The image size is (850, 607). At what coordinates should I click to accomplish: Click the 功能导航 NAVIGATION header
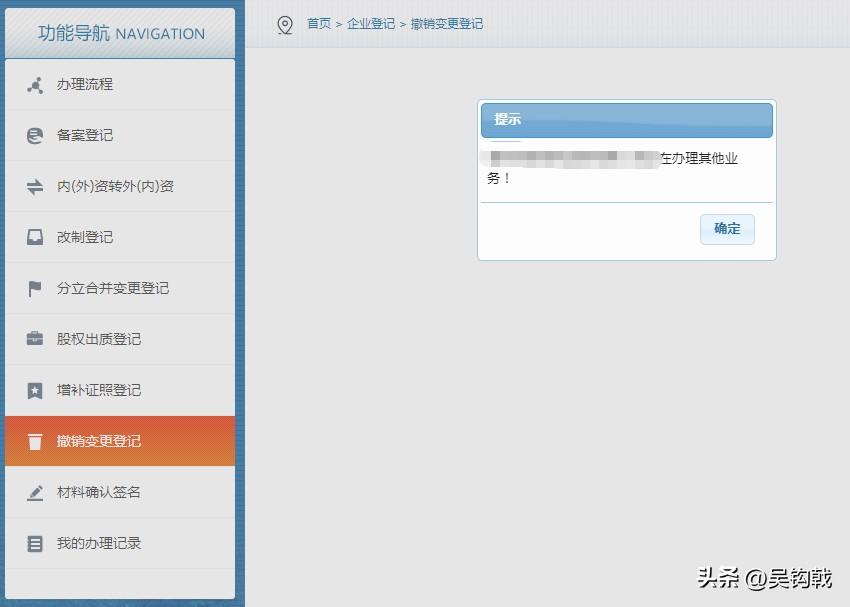[120, 33]
